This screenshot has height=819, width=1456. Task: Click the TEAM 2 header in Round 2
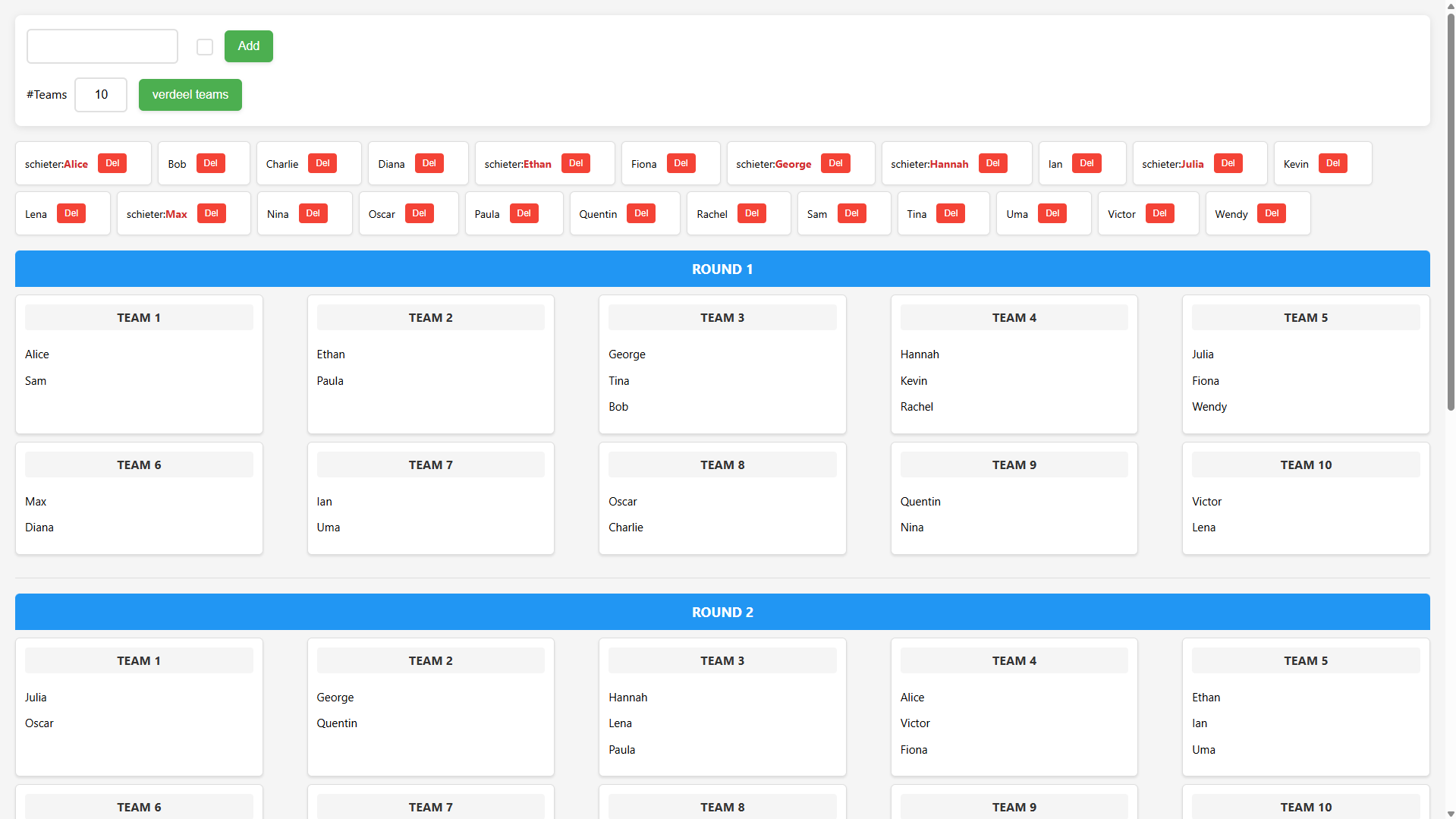point(431,660)
